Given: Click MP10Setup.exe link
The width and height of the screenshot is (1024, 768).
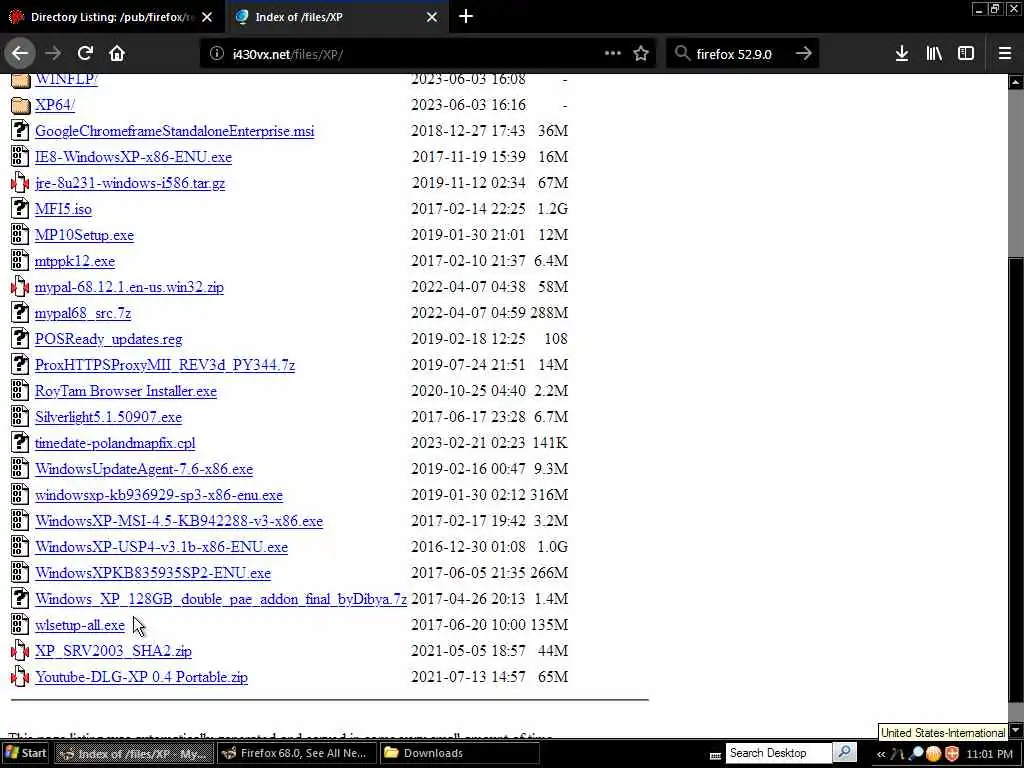Looking at the screenshot, I should (84, 235).
